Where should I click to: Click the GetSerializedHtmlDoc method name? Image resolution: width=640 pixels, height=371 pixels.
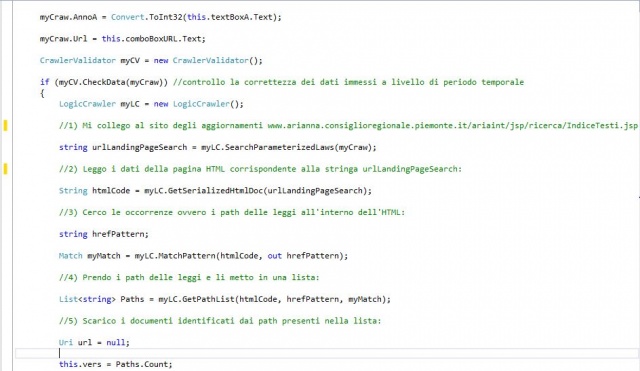(x=216, y=191)
